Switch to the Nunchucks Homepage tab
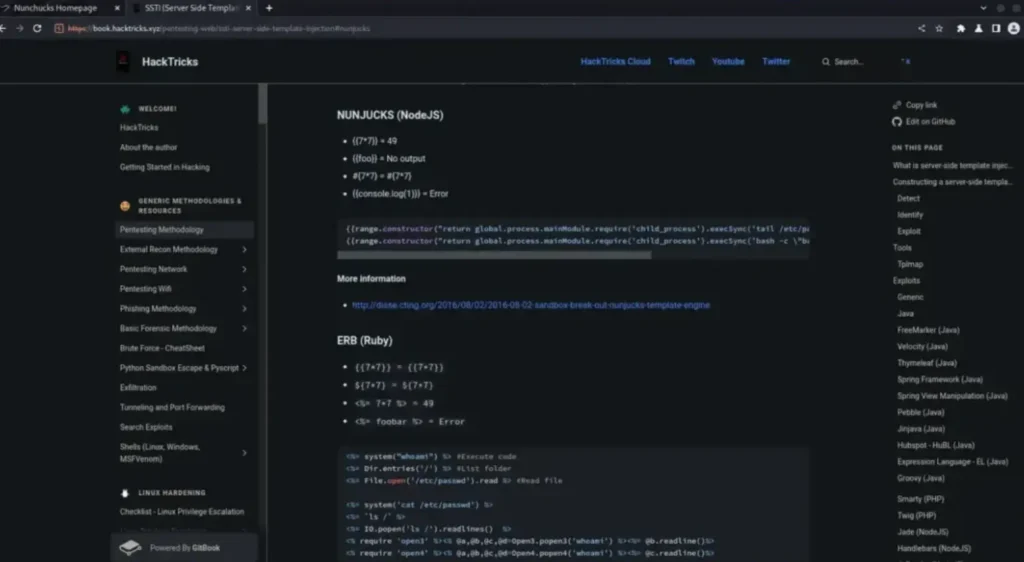Screen dimensions: 1024x562 coord(55,8)
